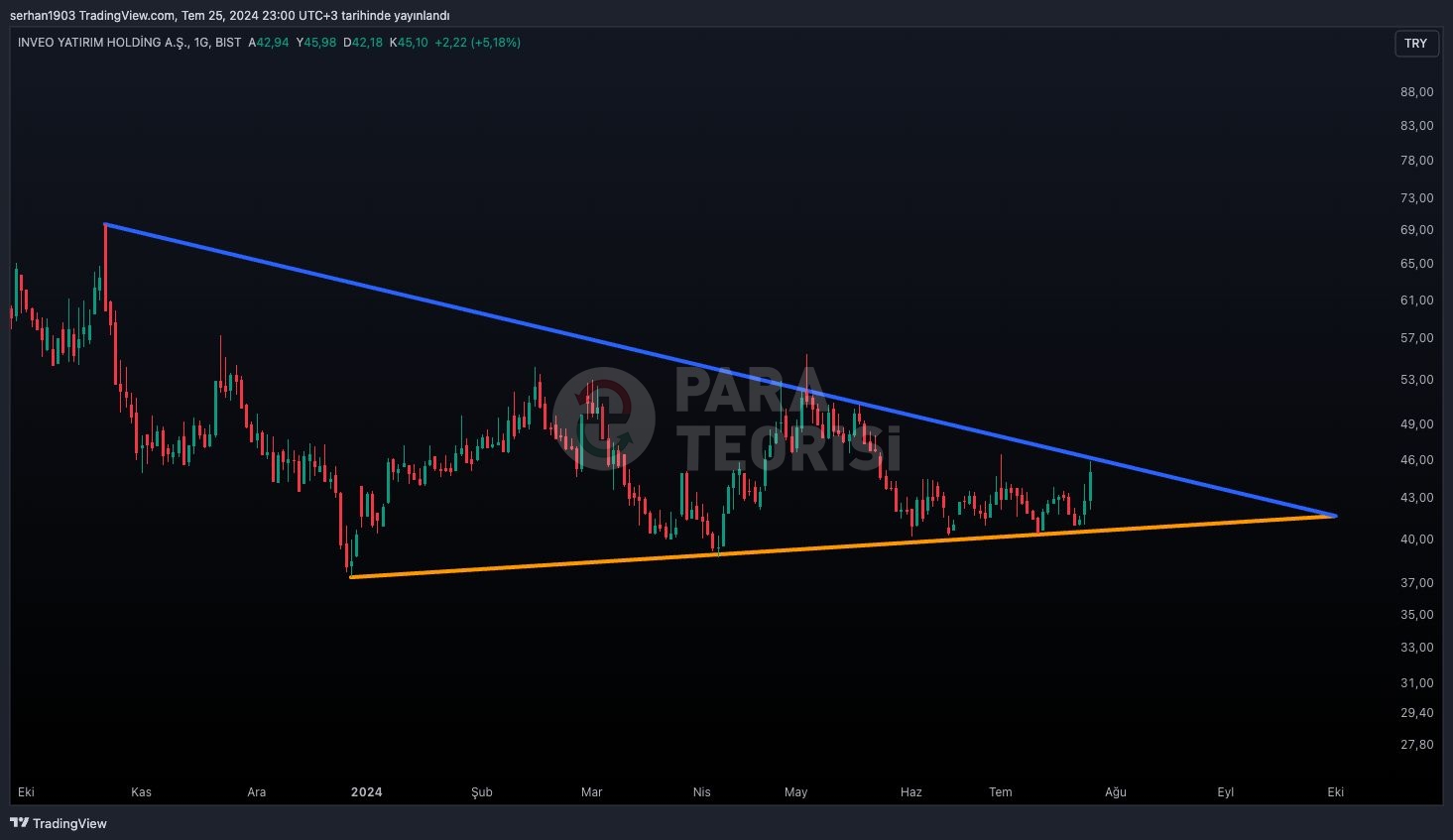Click the 31,00 price axis label
Screen dimensions: 1453x840
[1416, 682]
